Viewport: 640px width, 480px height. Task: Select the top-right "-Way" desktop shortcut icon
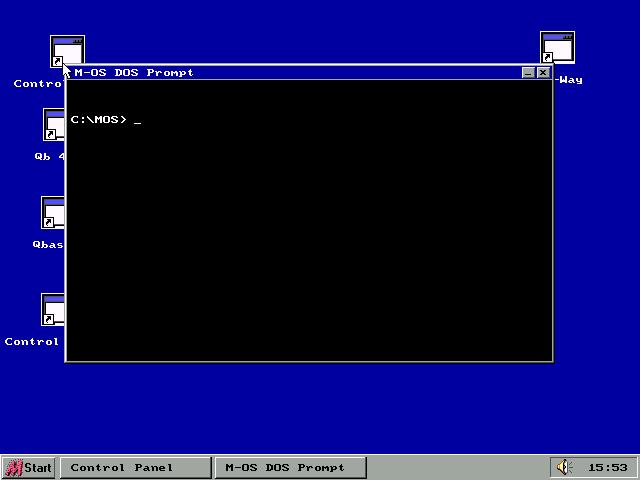(x=557, y=47)
